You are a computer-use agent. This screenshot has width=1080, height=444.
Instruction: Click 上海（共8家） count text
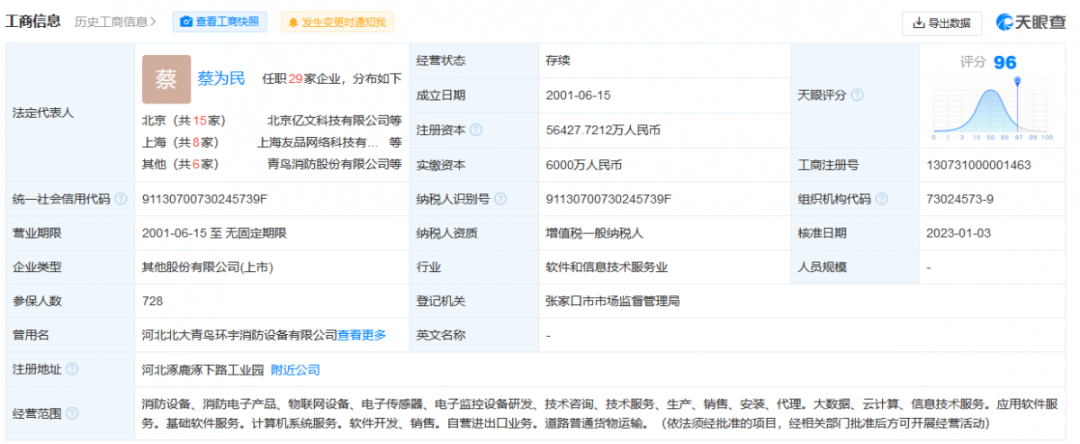click(180, 142)
